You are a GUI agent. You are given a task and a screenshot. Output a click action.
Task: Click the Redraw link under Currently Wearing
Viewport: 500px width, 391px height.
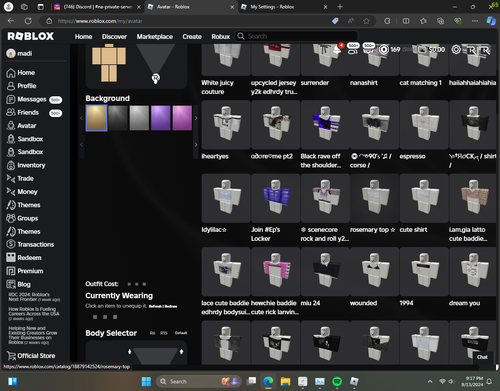point(171,306)
